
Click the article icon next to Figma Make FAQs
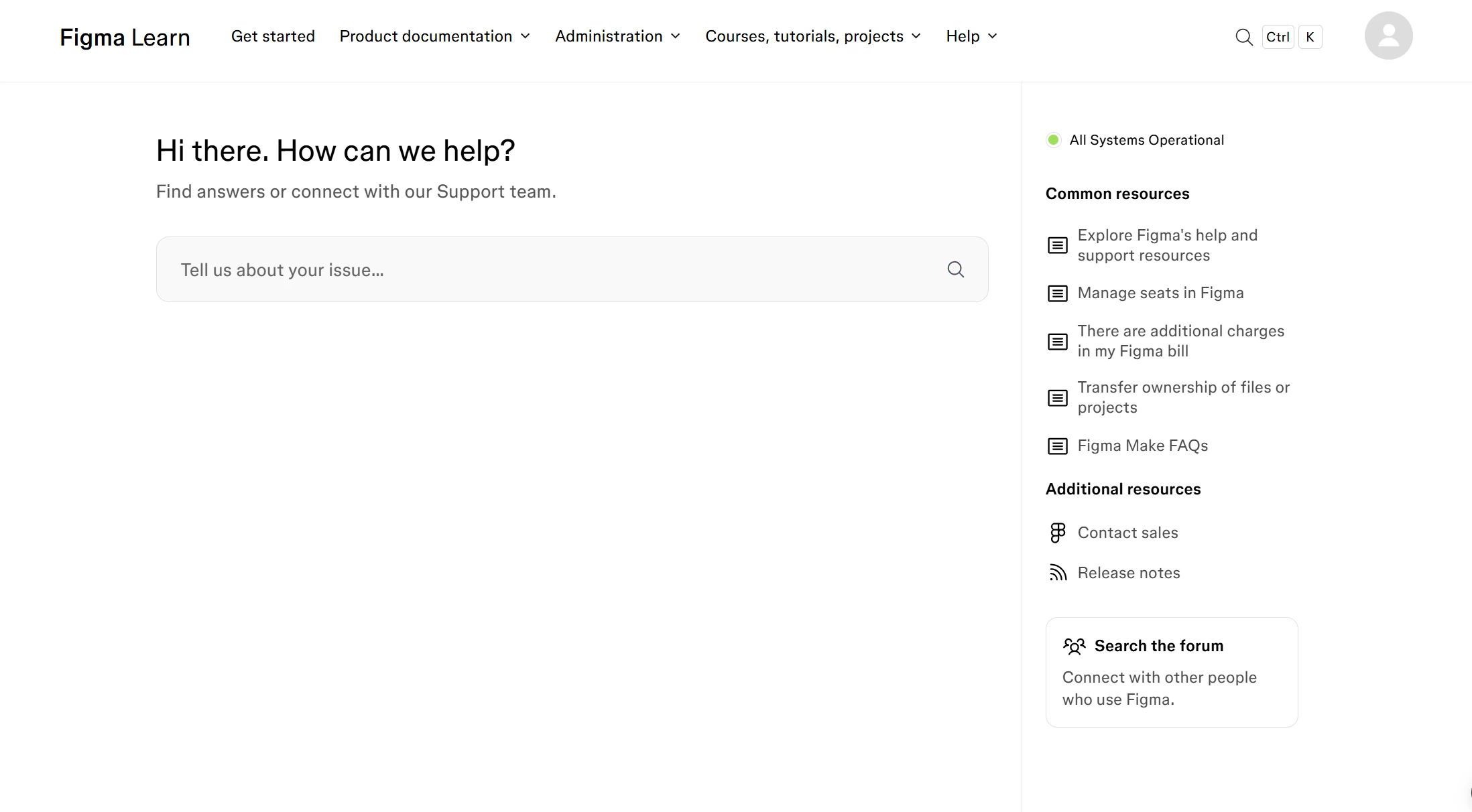[x=1058, y=446]
